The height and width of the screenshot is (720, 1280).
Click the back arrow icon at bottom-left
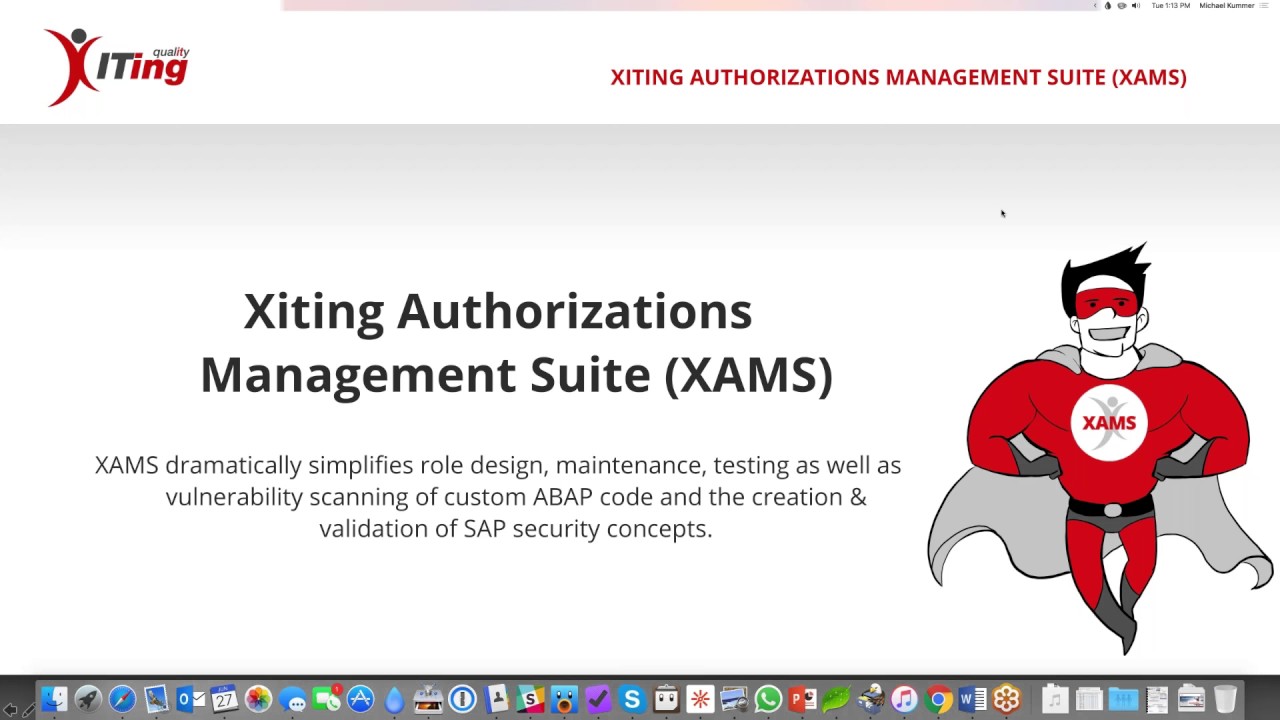tap(10, 709)
